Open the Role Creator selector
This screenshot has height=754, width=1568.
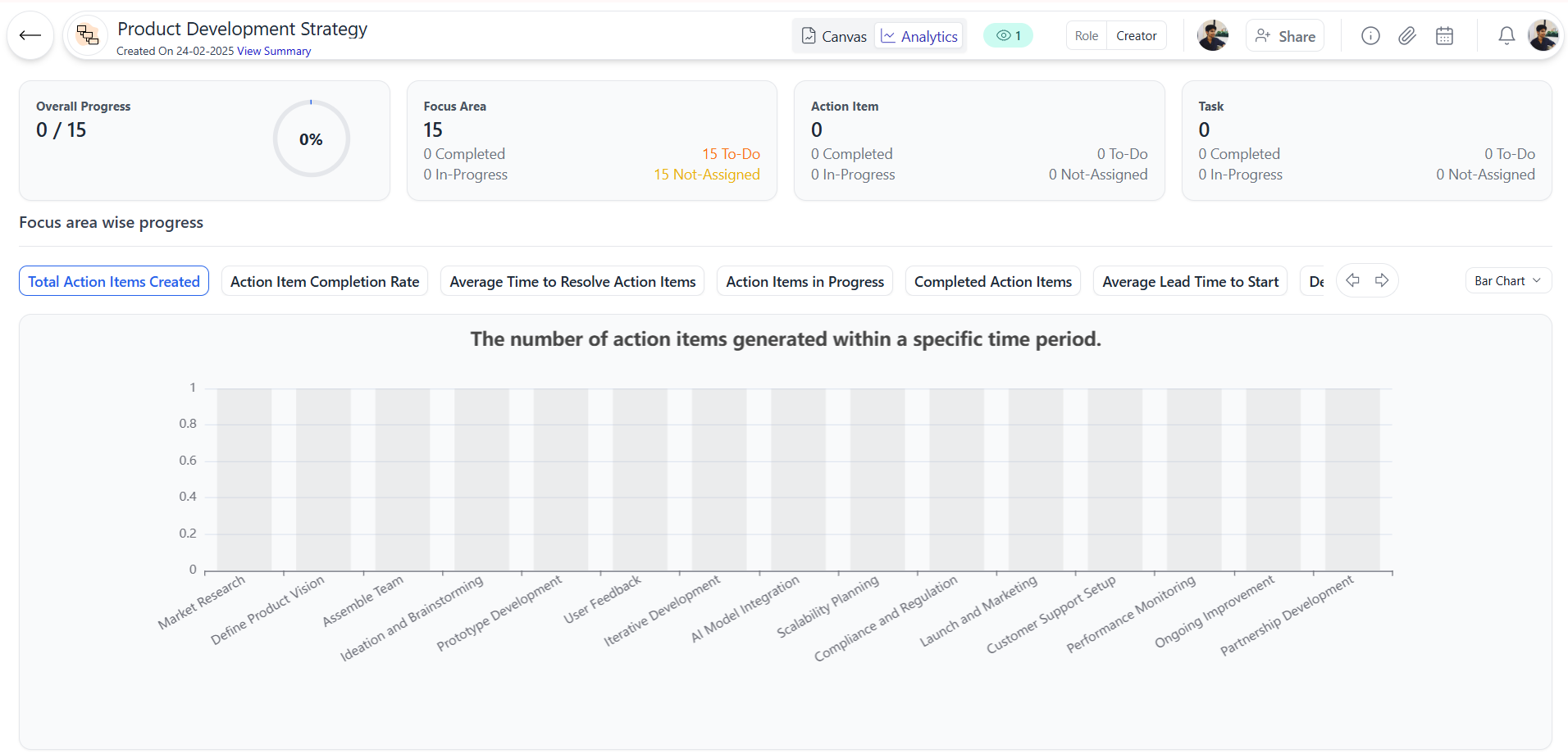1115,36
